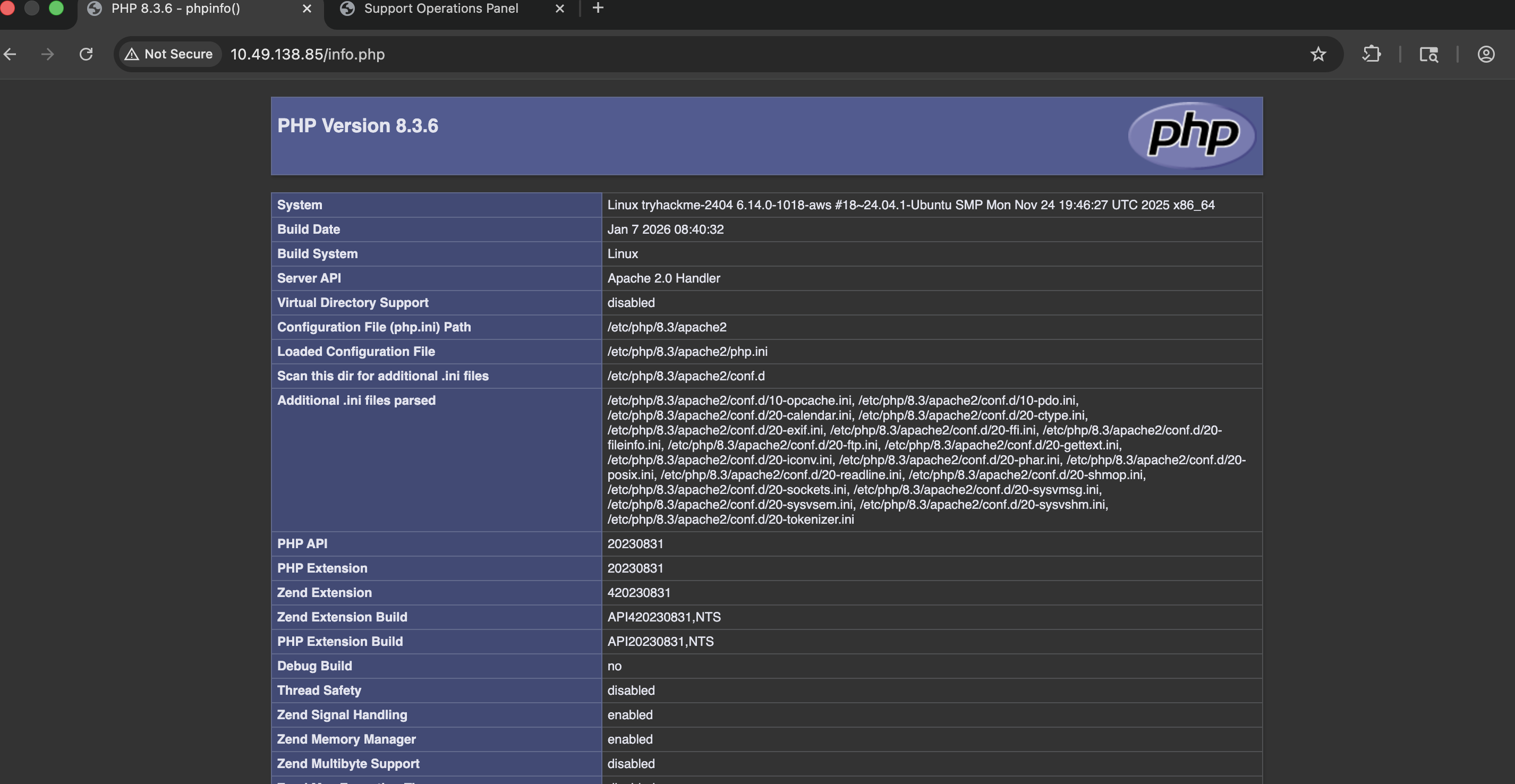The width and height of the screenshot is (1515, 784).
Task: Click the PHP Extension label
Action: click(322, 568)
